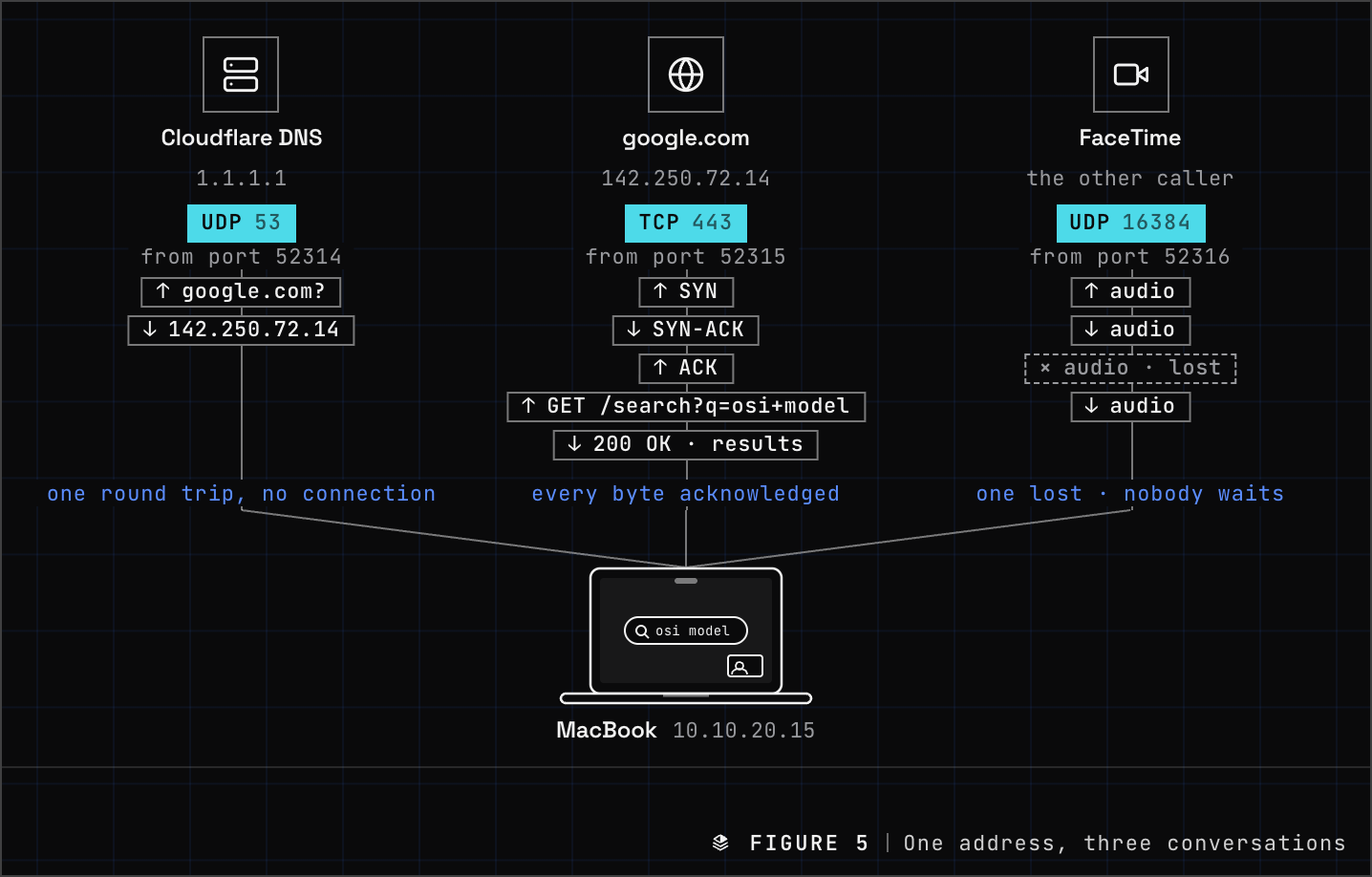The image size is (1372, 877).
Task: Click the layers icon beside FIGURE 5
Action: pyautogui.click(x=720, y=843)
